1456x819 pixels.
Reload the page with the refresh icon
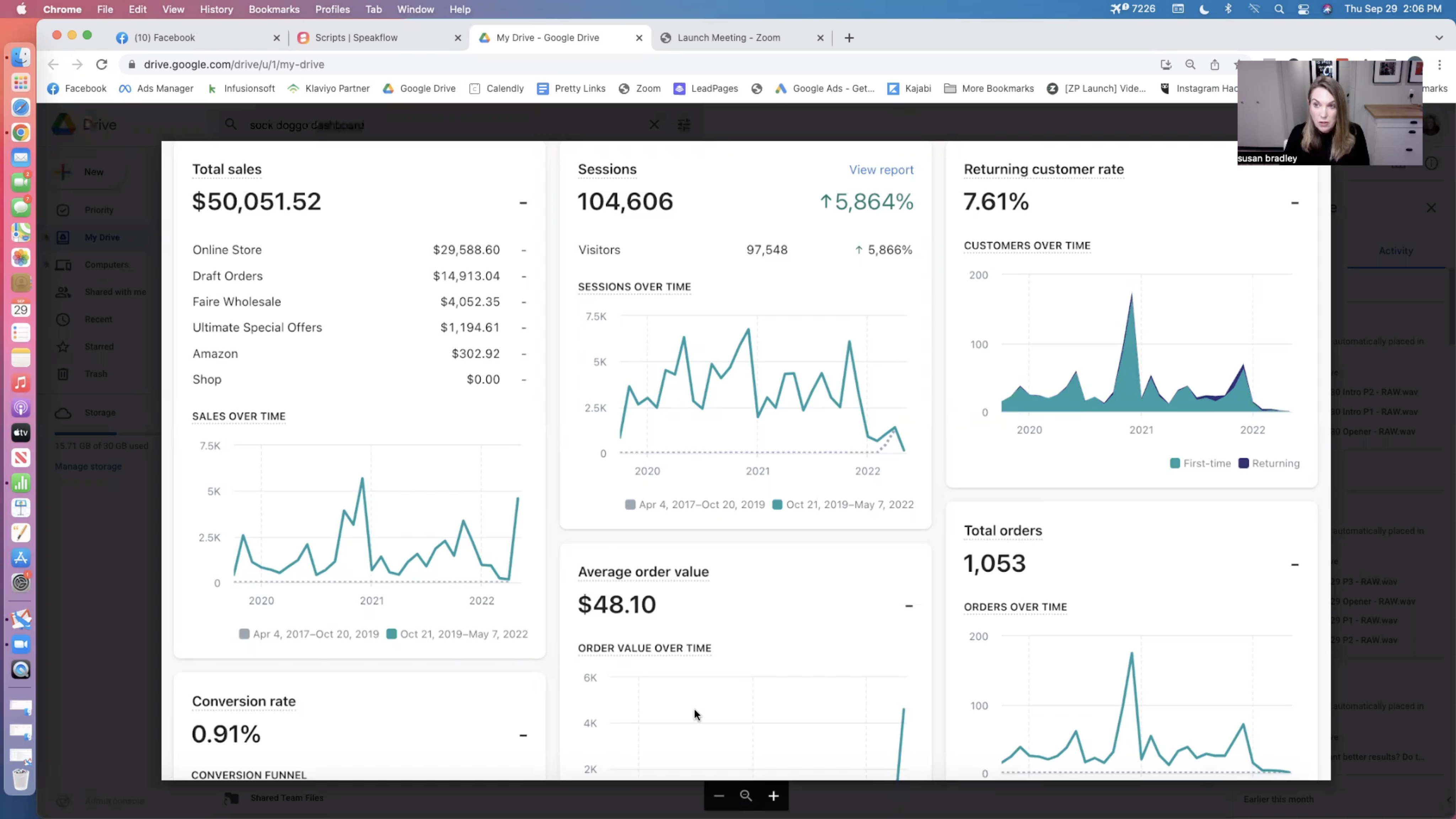click(x=102, y=64)
